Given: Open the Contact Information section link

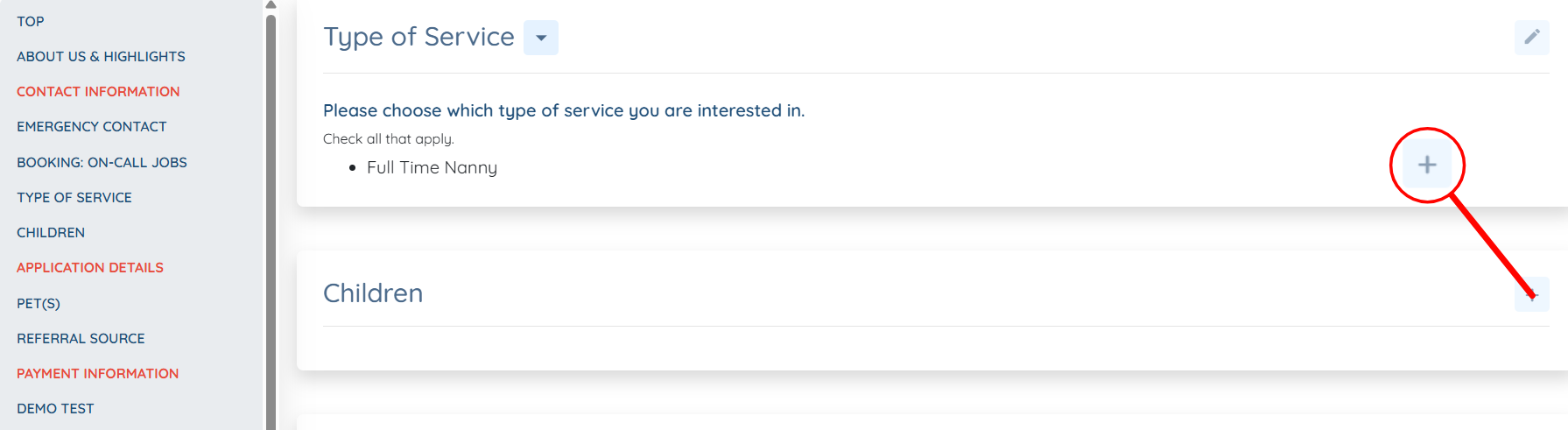Looking at the screenshot, I should click(x=98, y=91).
